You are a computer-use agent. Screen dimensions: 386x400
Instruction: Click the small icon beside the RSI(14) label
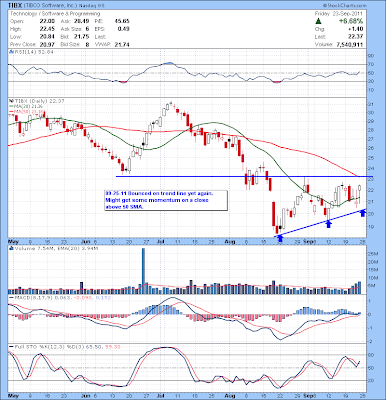(x=11, y=52)
